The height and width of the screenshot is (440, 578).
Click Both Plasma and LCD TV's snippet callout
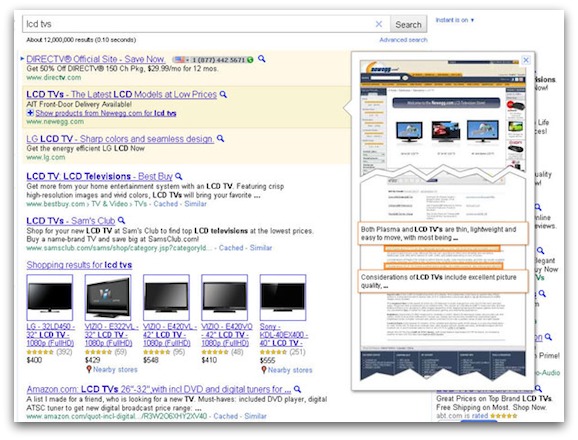pos(443,233)
